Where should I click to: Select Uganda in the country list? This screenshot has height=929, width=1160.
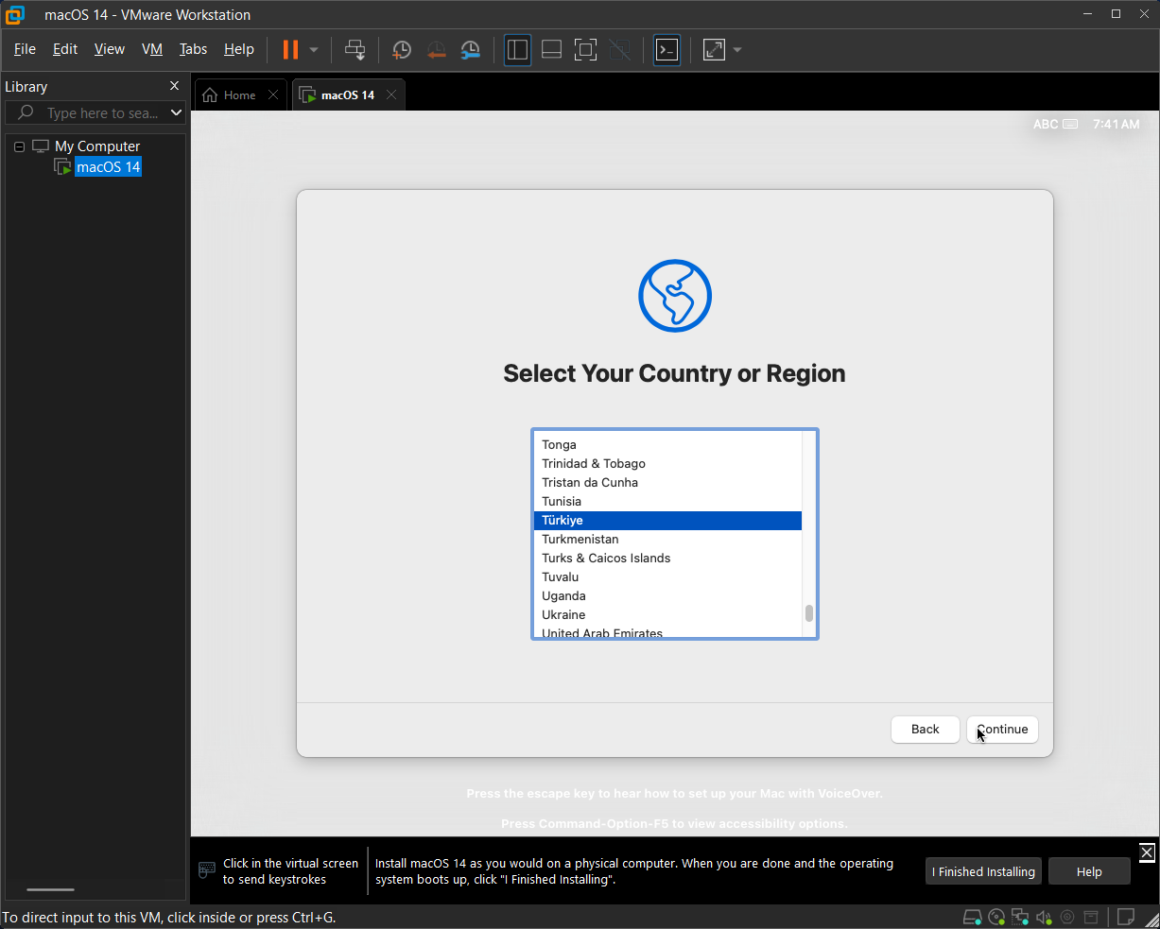(667, 596)
